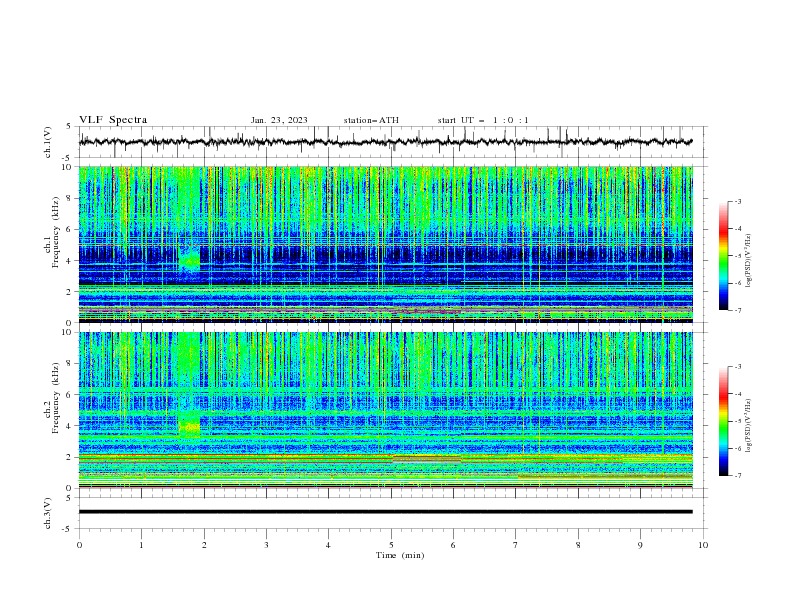Click the ch.1 voltage waveform trace

point(385,142)
